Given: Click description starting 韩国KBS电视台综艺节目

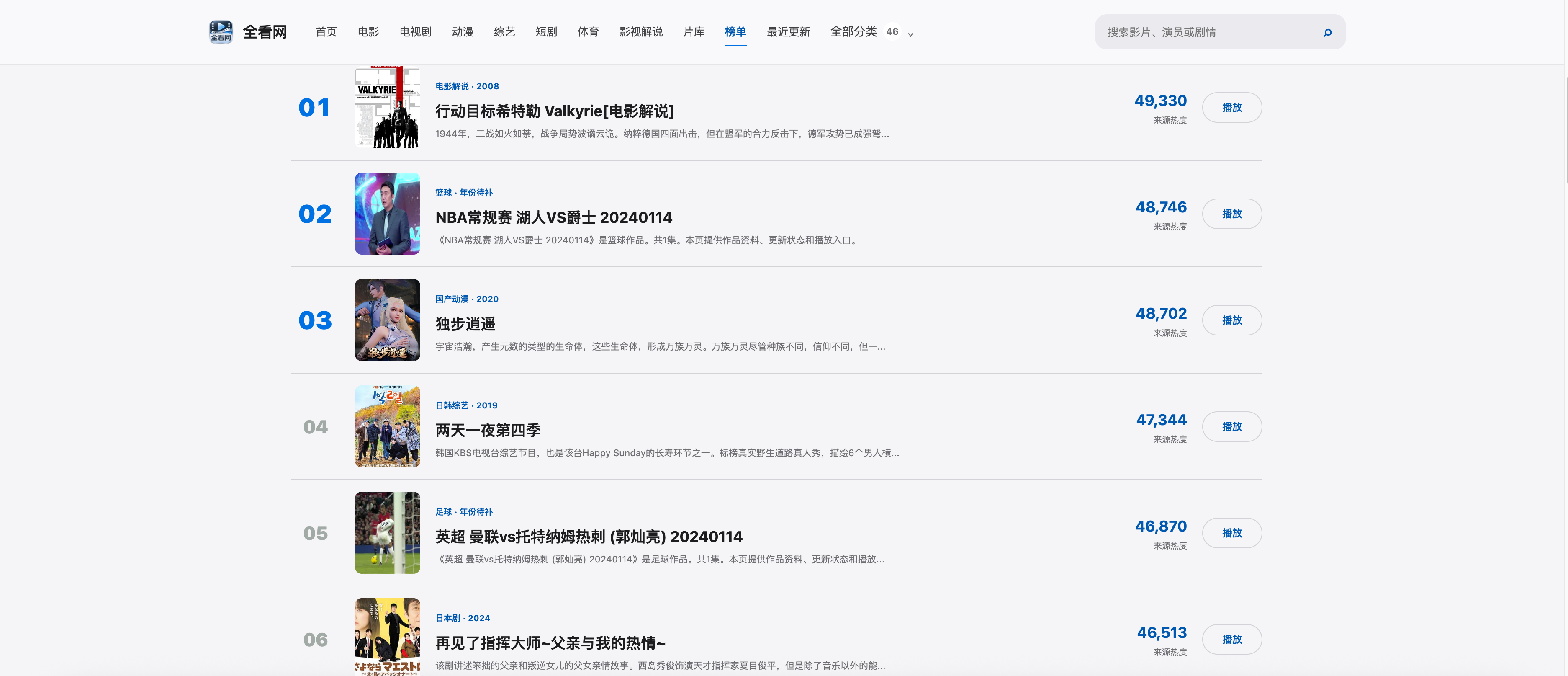Looking at the screenshot, I should point(667,453).
